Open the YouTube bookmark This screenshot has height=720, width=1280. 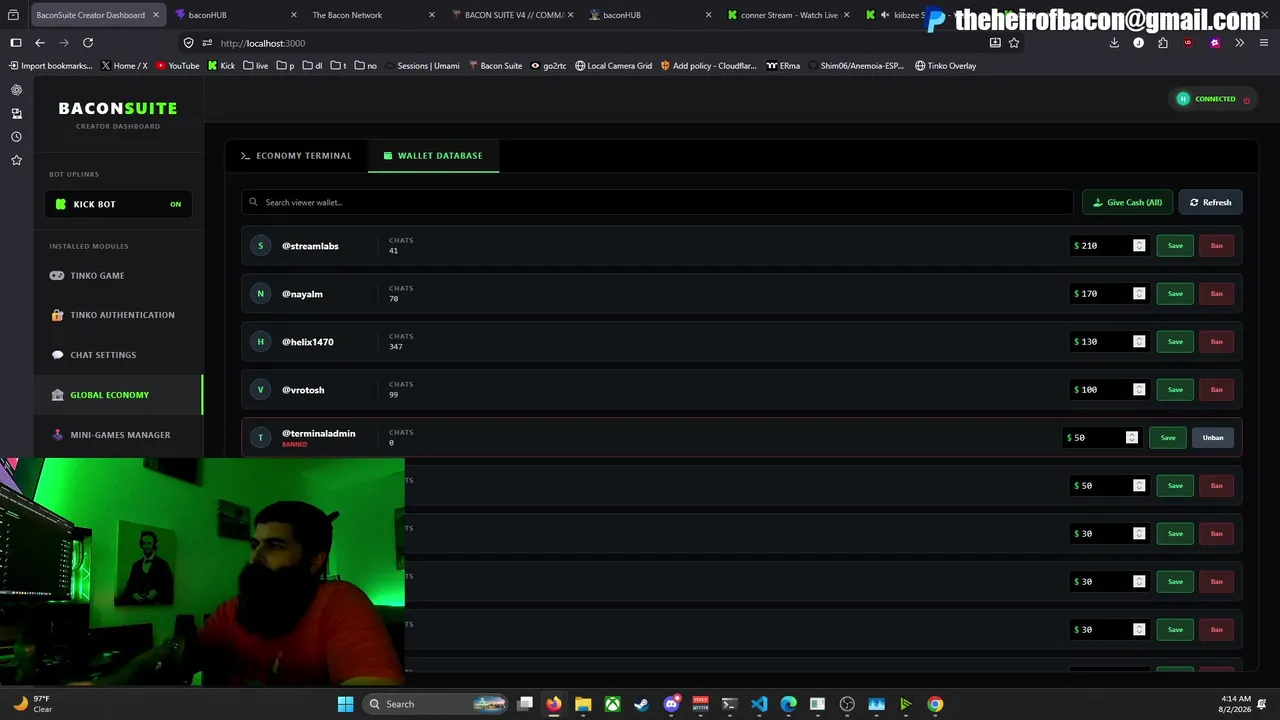(178, 66)
